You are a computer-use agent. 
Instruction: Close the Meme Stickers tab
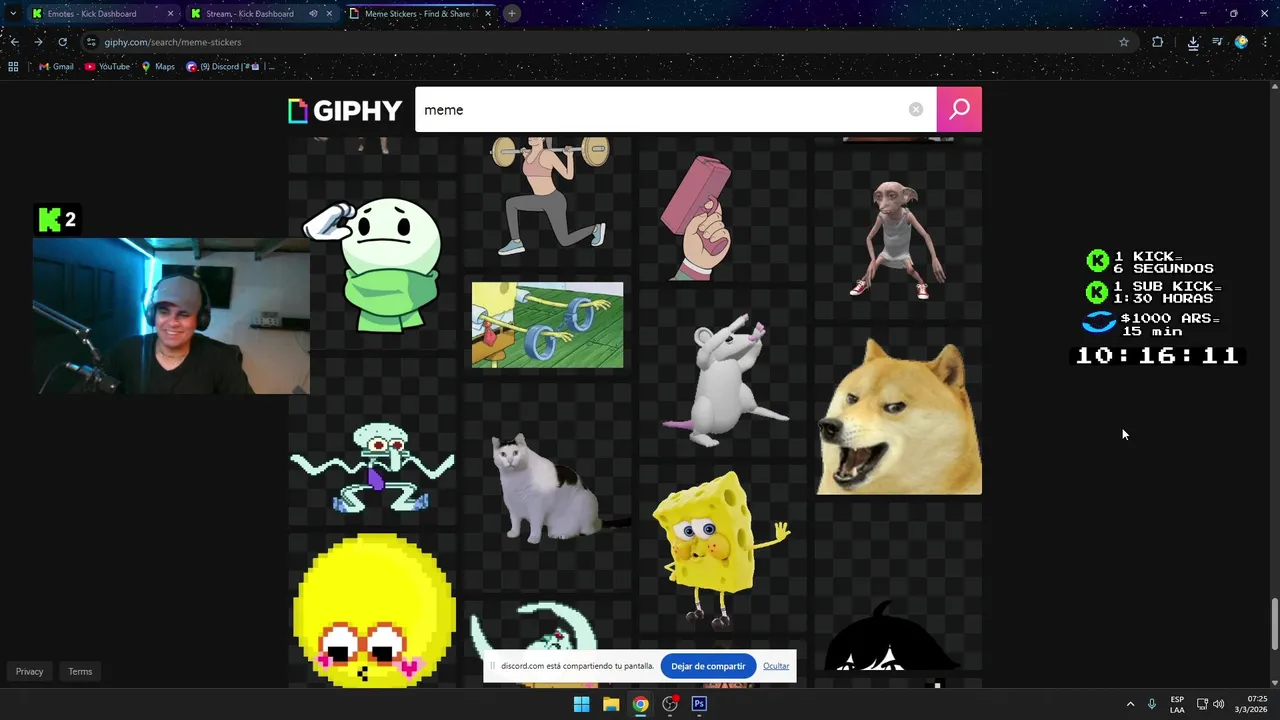488,14
